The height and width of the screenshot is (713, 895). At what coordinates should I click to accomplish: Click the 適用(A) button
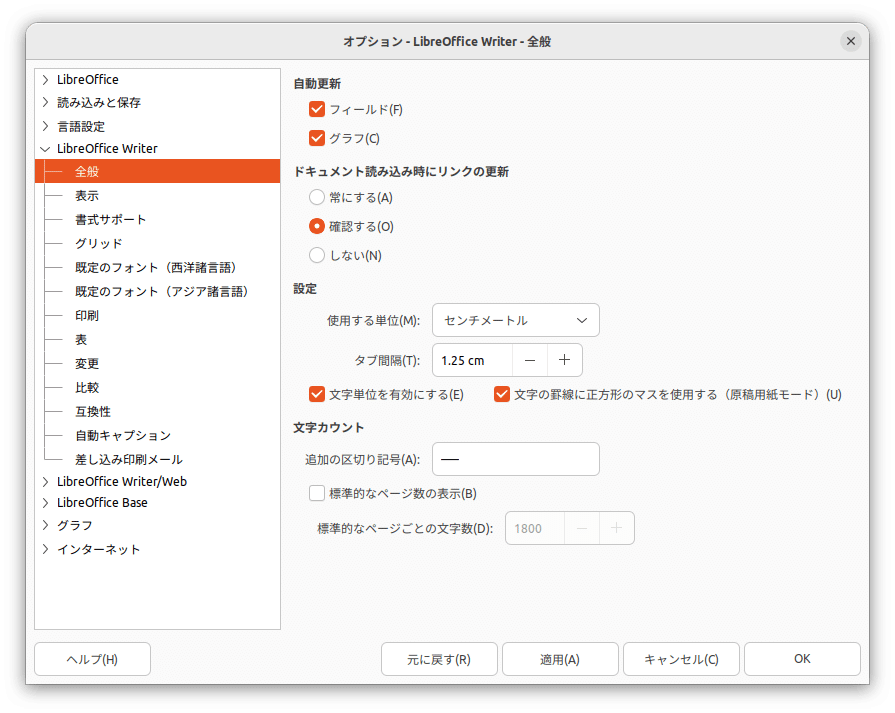560,659
